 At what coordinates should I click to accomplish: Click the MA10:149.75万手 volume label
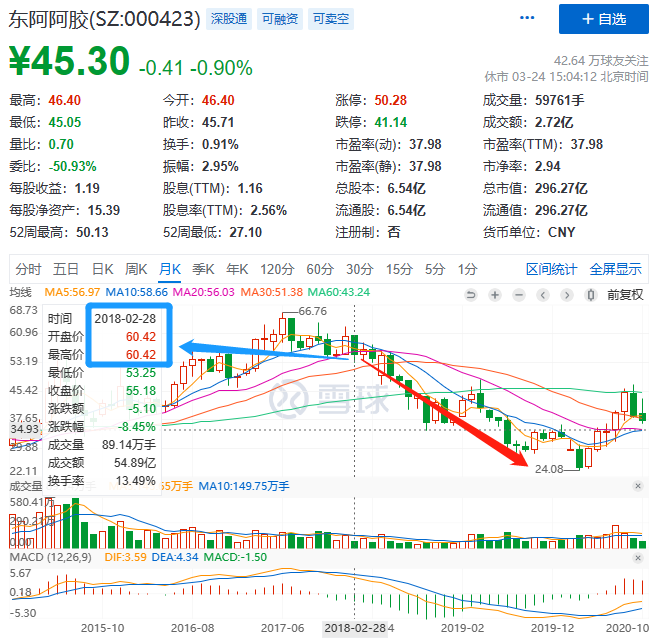(244, 486)
